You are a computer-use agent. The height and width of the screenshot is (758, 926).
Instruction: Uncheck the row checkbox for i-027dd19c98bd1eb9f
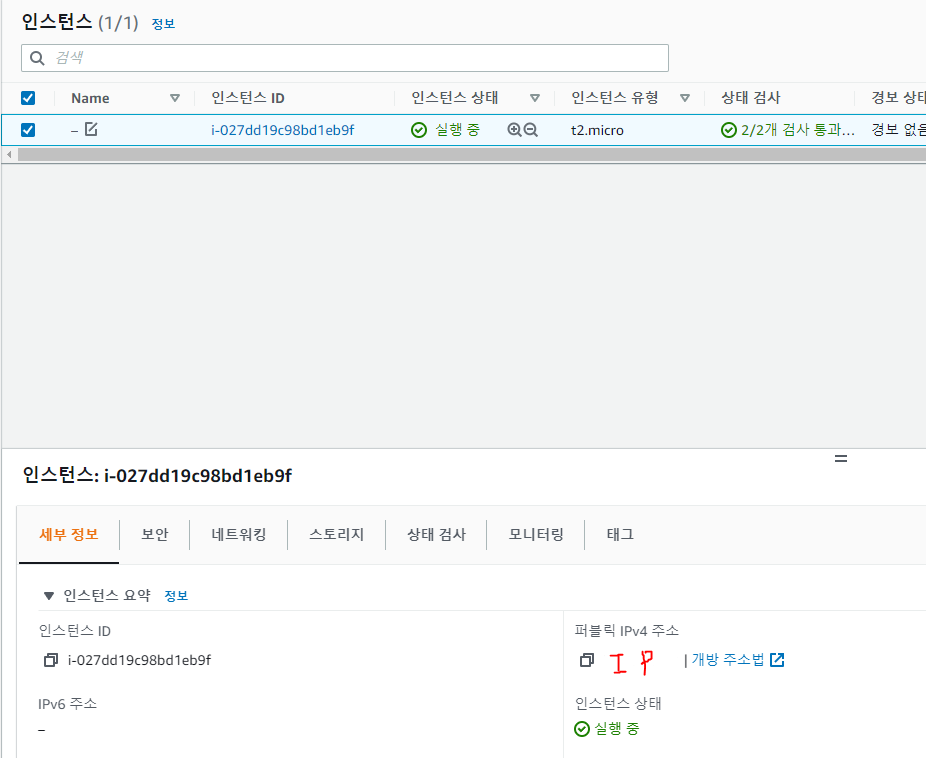[x=28, y=130]
